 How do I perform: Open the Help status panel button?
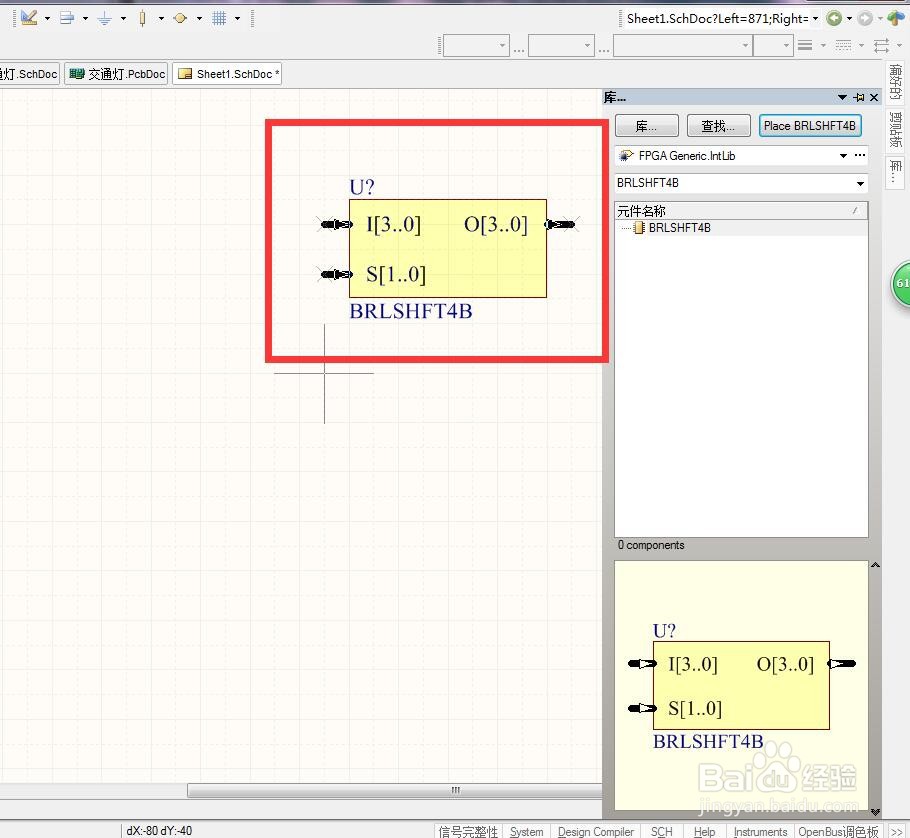pyautogui.click(x=705, y=831)
